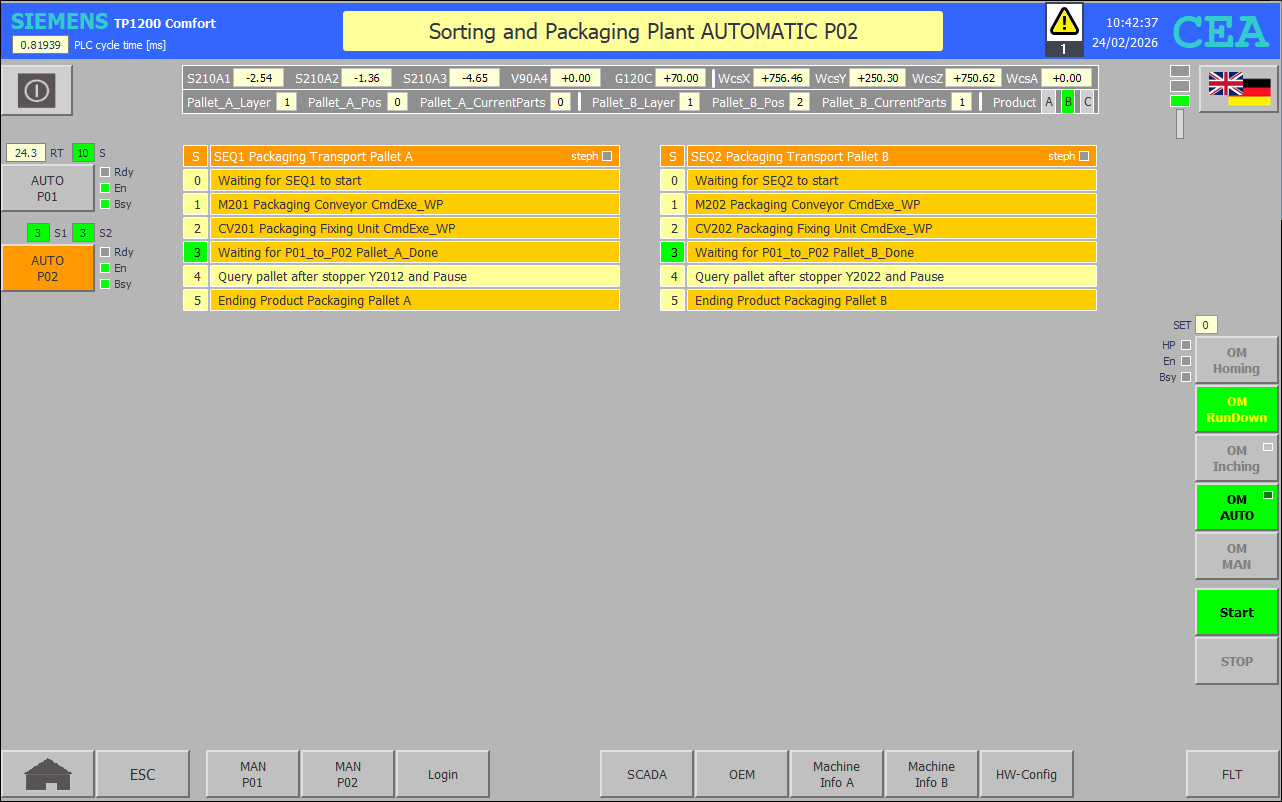This screenshot has width=1282, height=802.
Task: Click the vertical slider under the status lights
Action: tap(1180, 124)
